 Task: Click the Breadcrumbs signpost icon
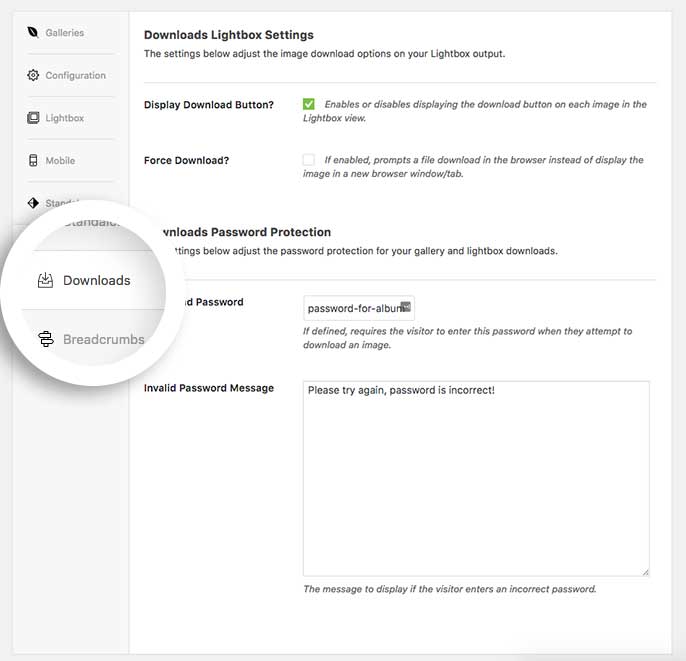pos(46,339)
